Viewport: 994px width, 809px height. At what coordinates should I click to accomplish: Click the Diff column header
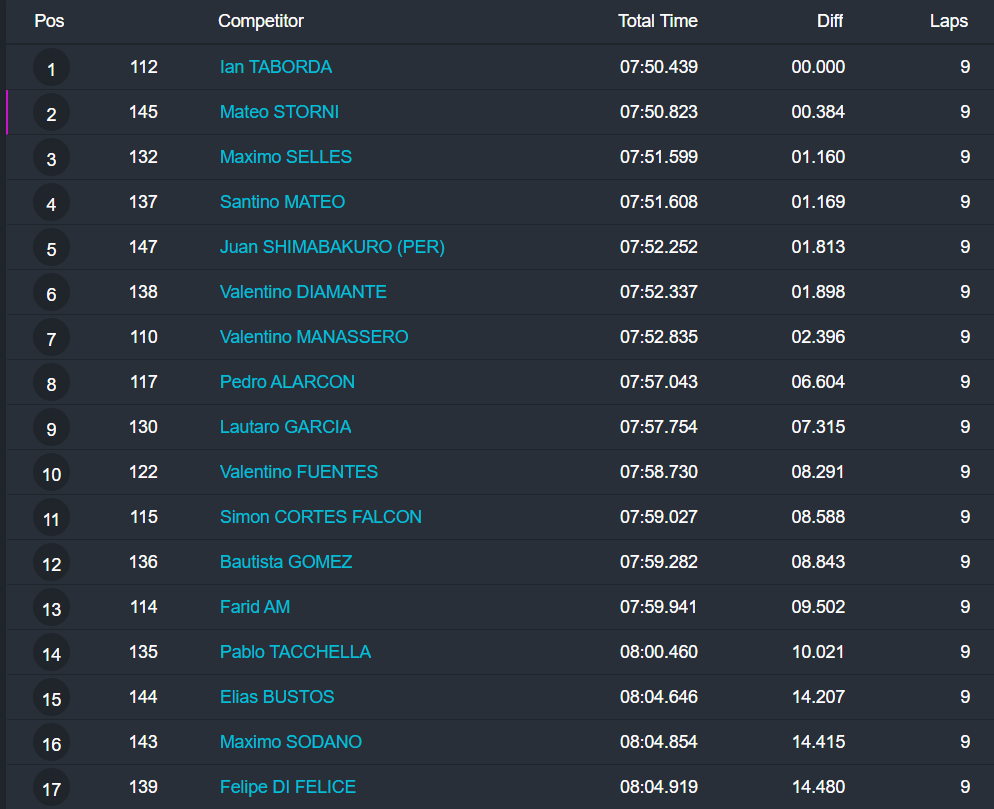click(828, 21)
